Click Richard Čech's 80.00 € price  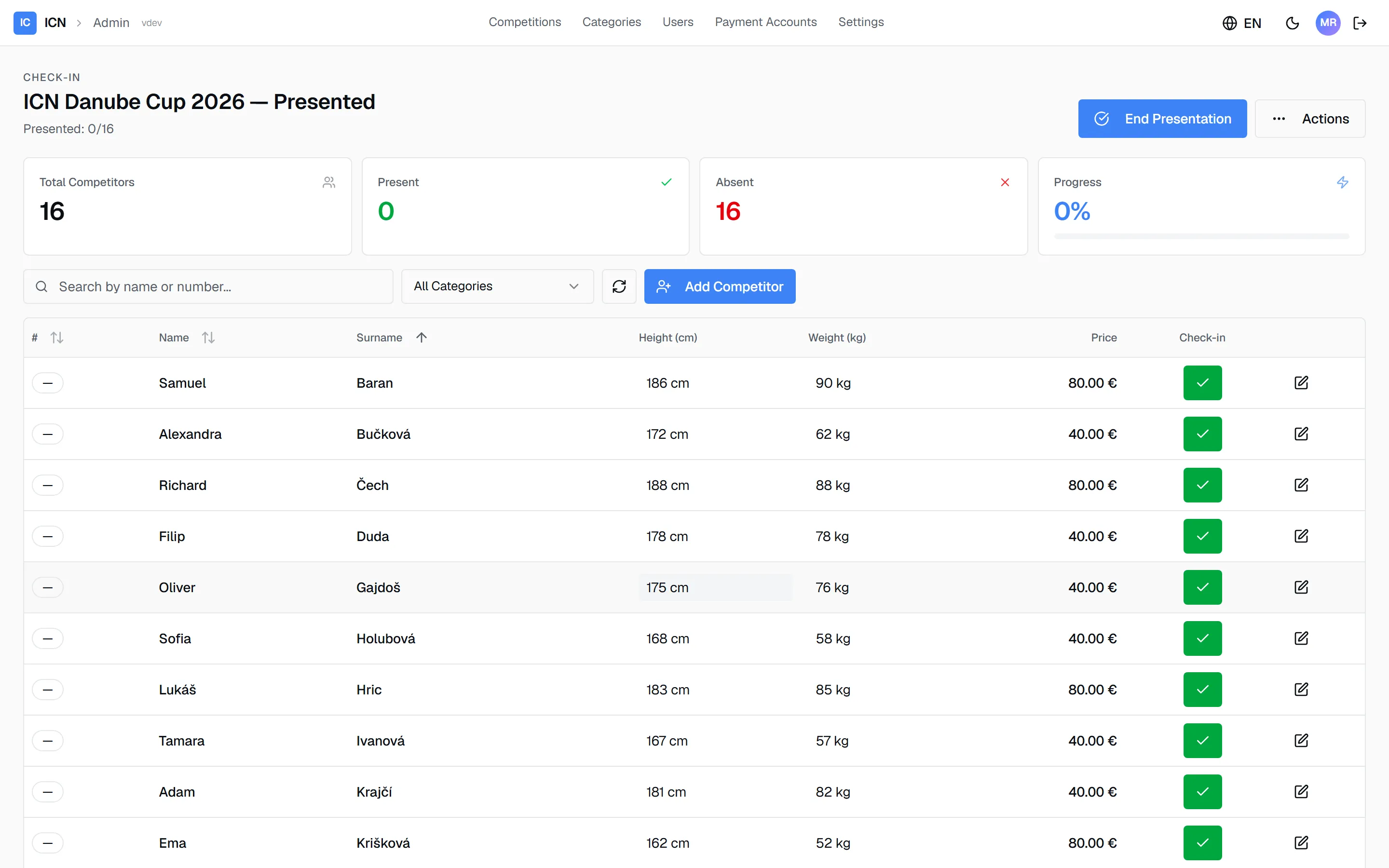pos(1092,485)
